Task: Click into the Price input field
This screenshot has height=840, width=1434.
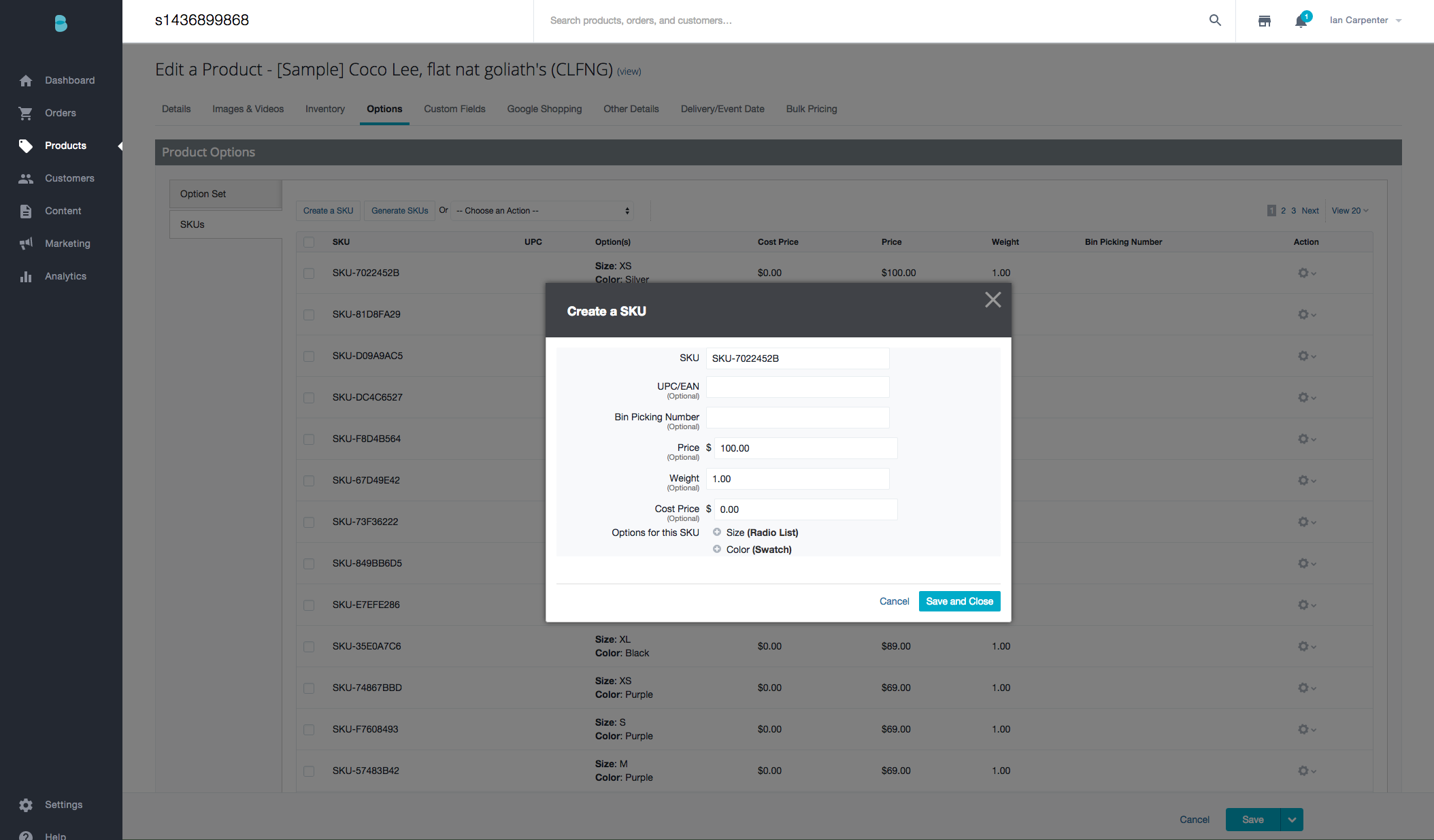Action: [805, 448]
